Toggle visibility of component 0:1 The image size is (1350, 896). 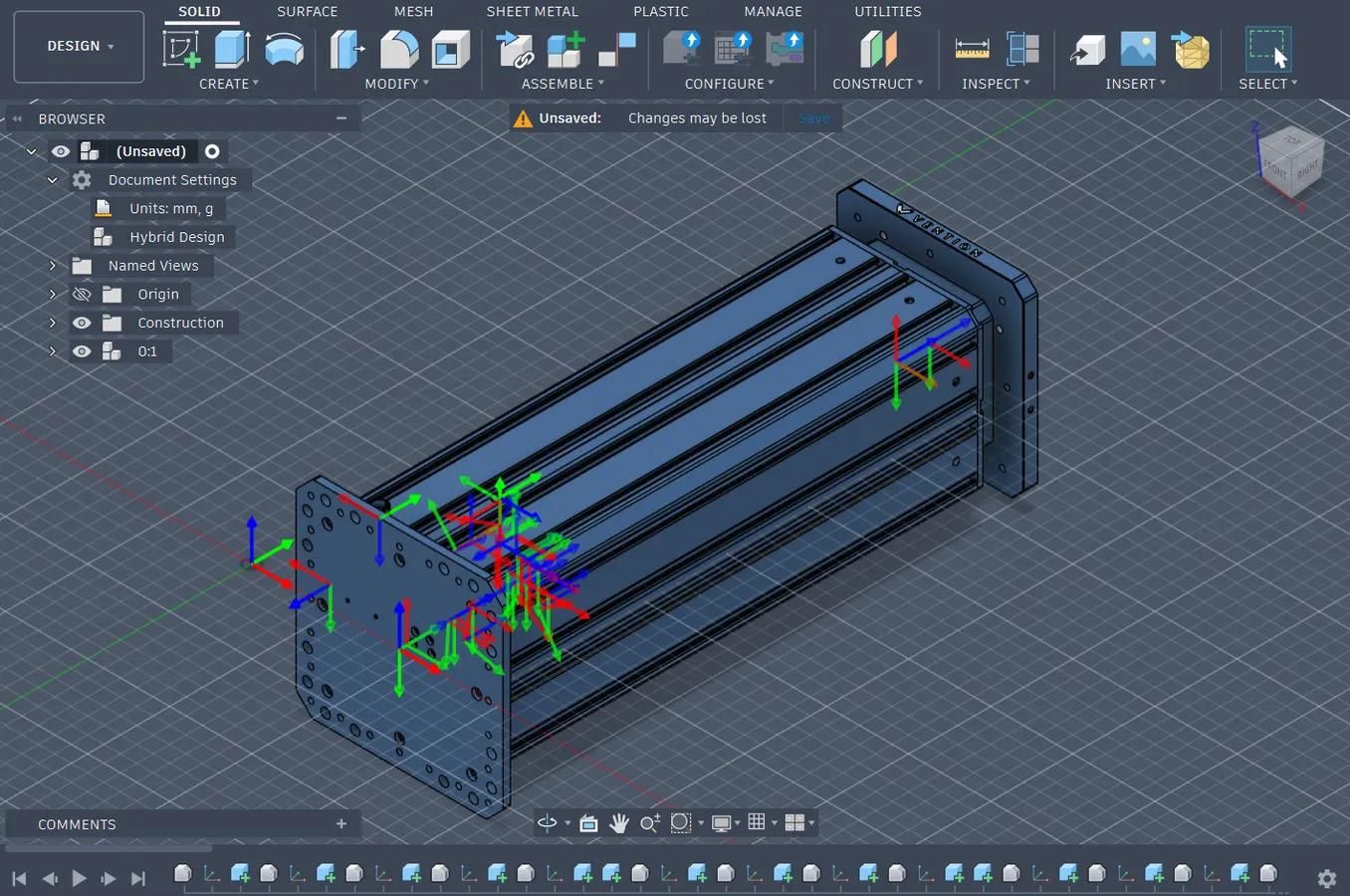(x=82, y=351)
